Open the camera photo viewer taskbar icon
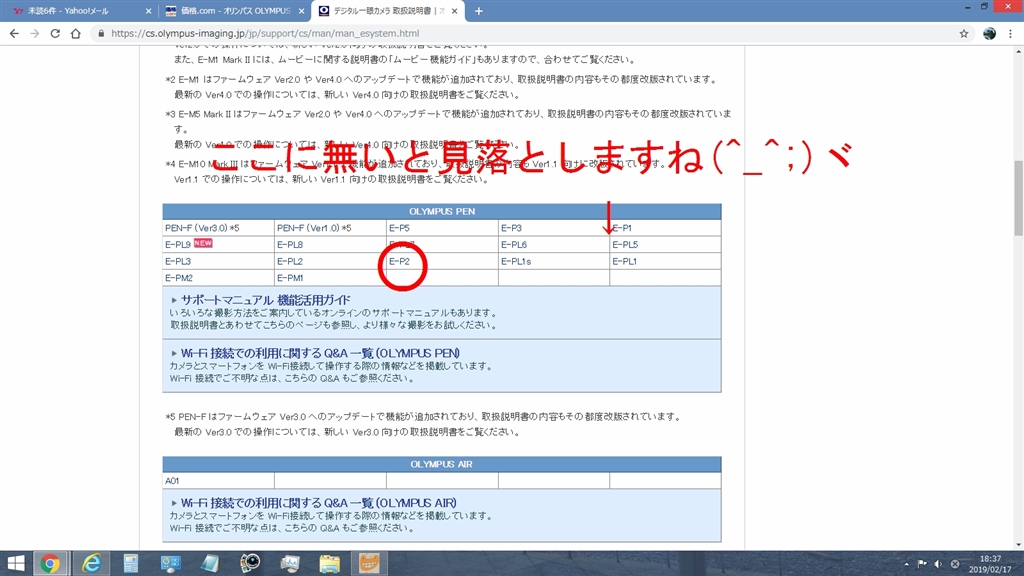This screenshot has height=576, width=1024. pos(250,563)
